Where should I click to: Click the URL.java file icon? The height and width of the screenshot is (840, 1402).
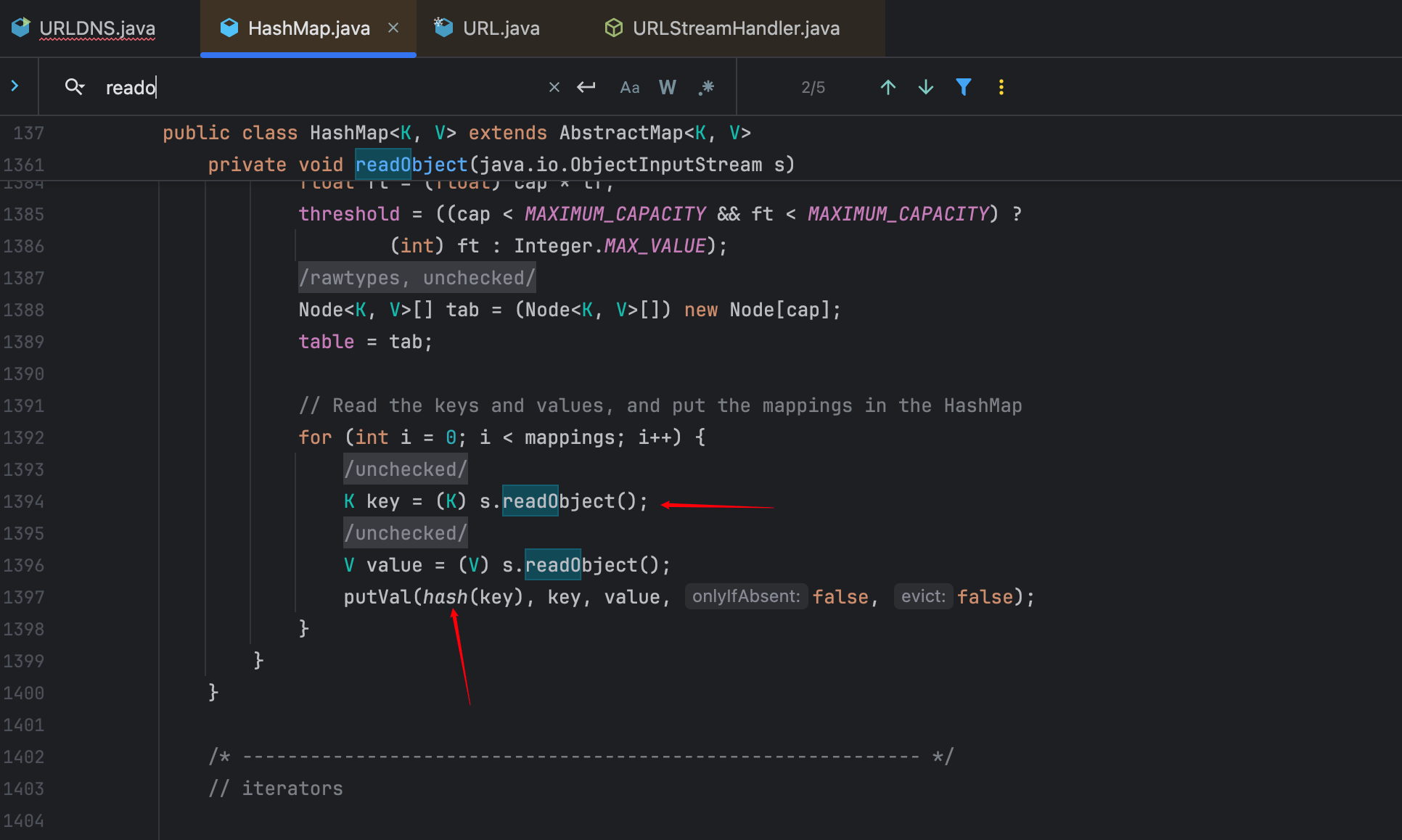443,28
